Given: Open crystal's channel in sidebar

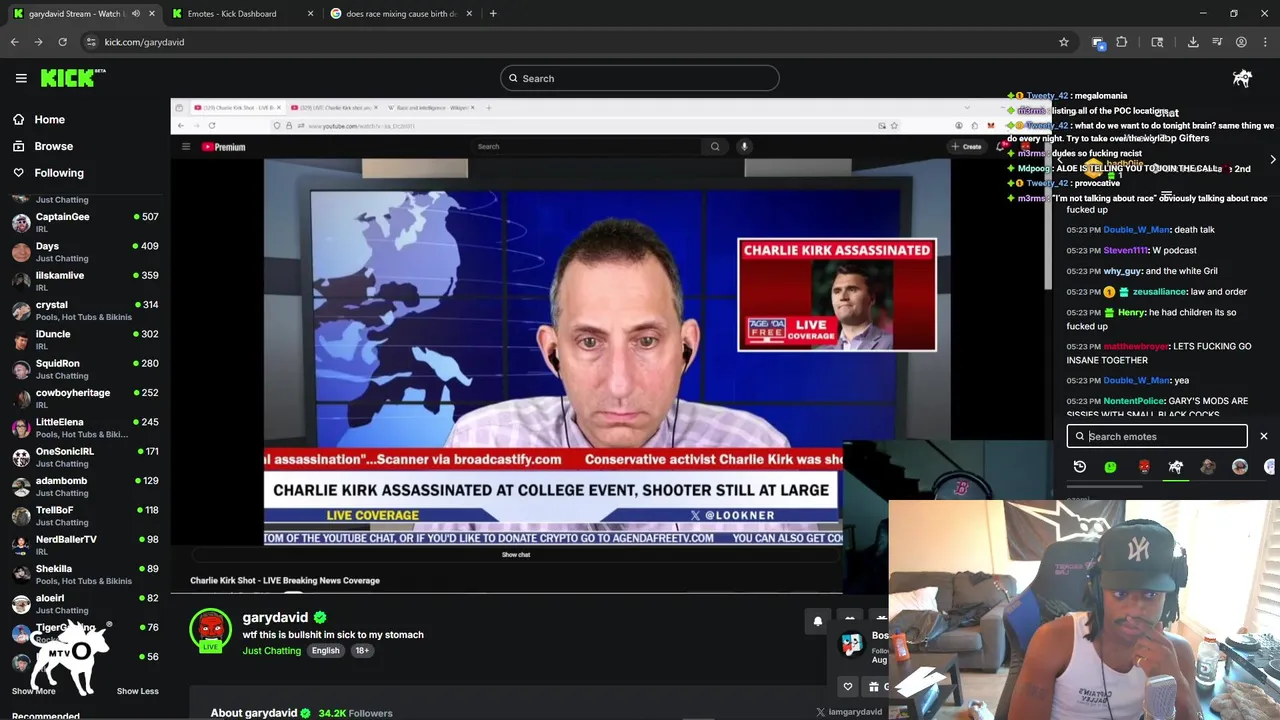Looking at the screenshot, I should (85, 310).
